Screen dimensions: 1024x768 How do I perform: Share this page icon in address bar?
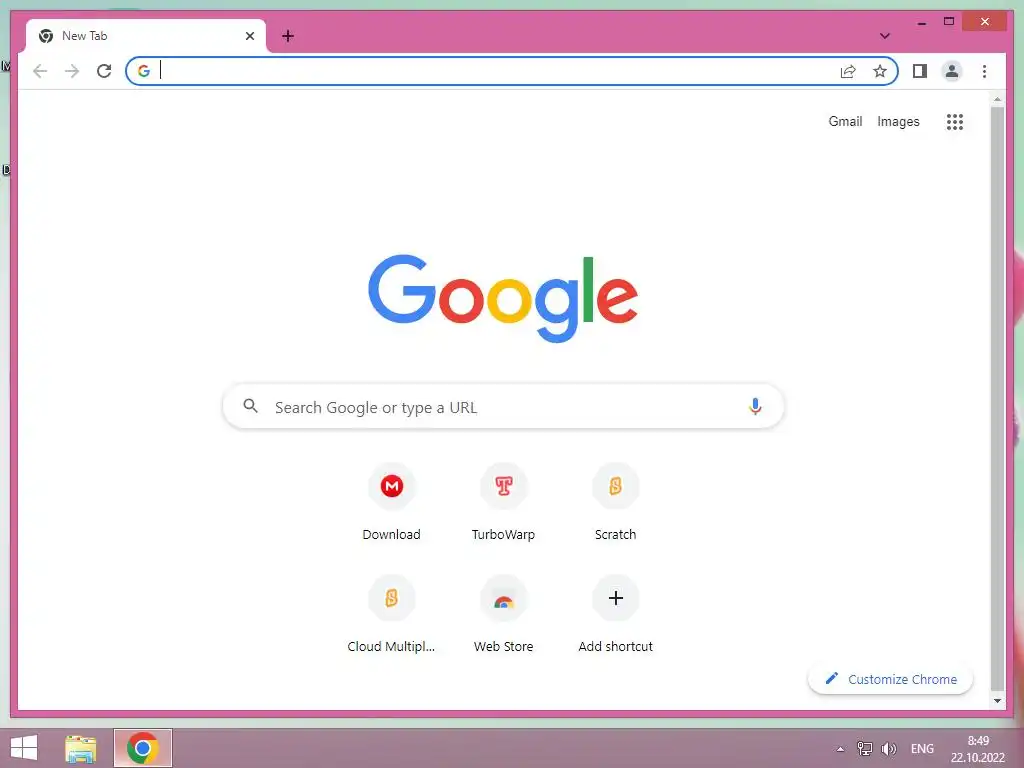[848, 71]
